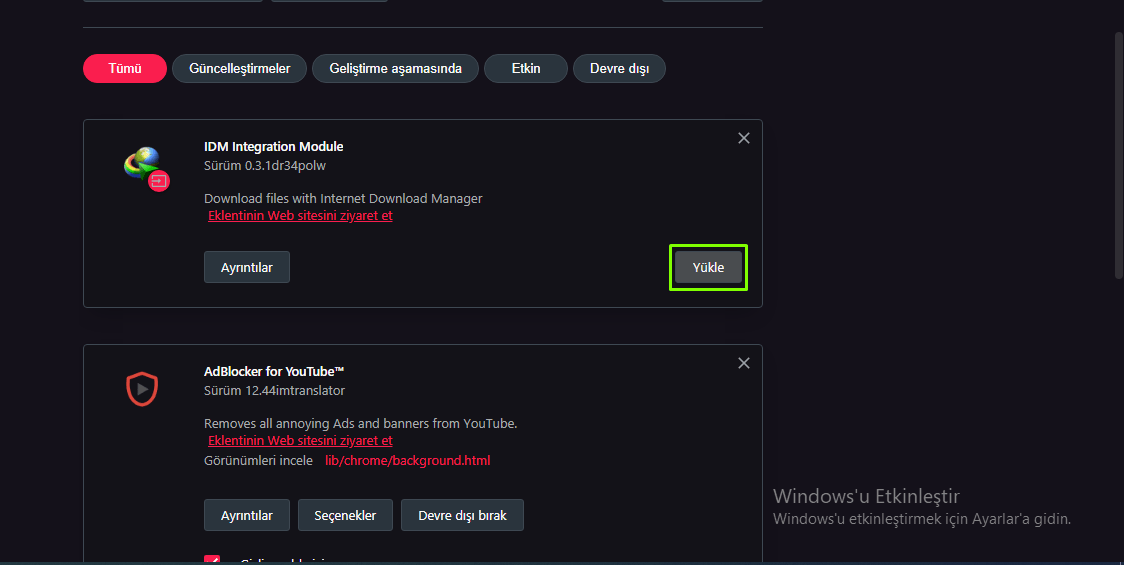Open Seçenekler for AdBlocker for YouTube

(345, 516)
